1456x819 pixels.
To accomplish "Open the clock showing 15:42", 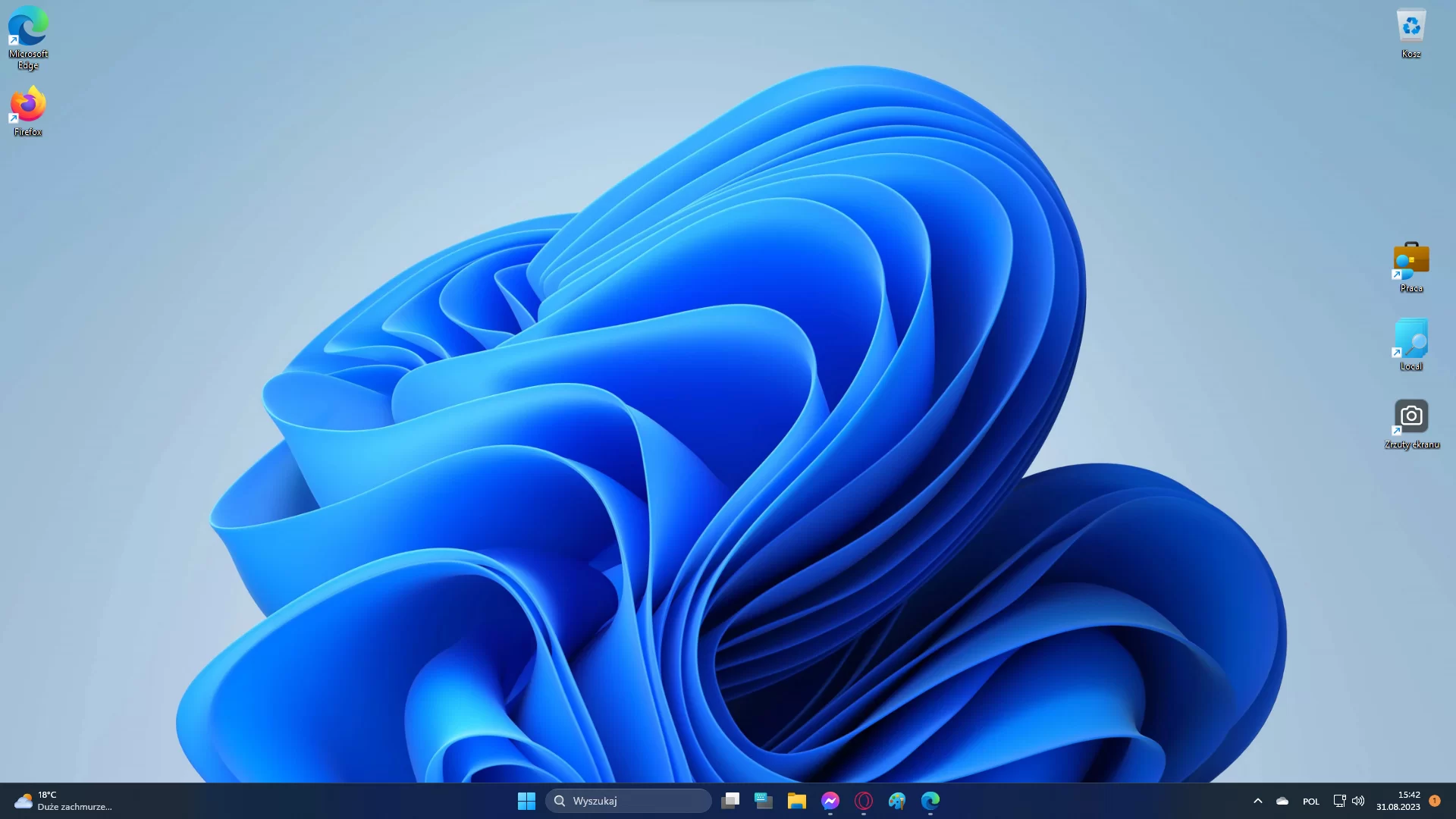I will 1398,801.
